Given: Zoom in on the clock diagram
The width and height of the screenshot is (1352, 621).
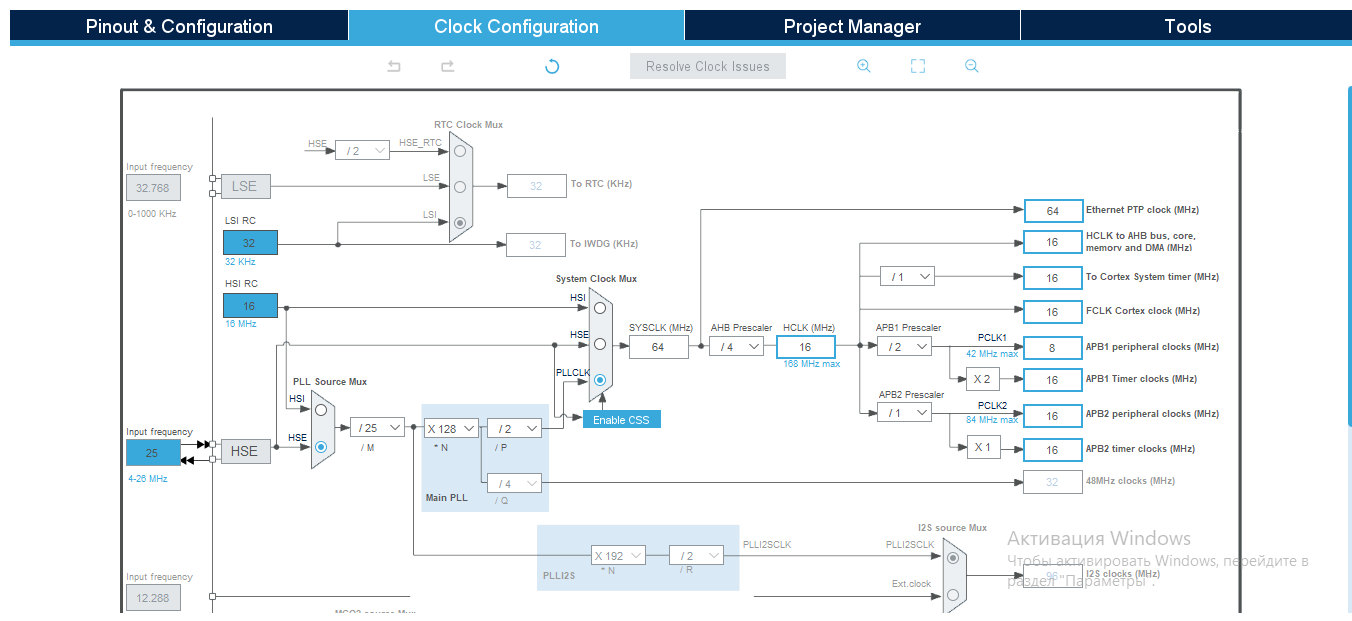Looking at the screenshot, I should [864, 66].
